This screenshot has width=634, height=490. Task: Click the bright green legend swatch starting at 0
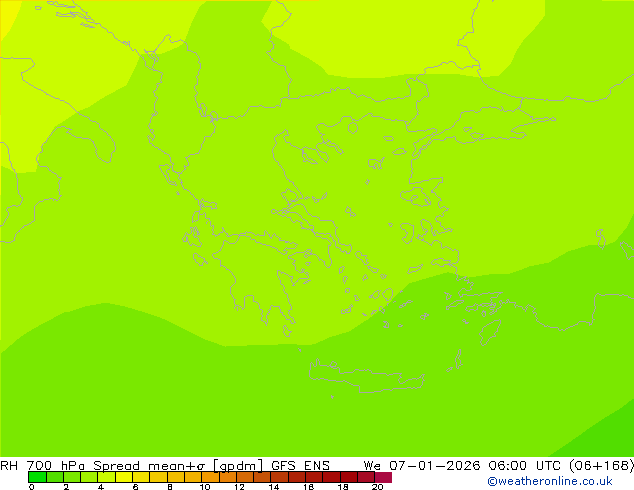[37, 477]
